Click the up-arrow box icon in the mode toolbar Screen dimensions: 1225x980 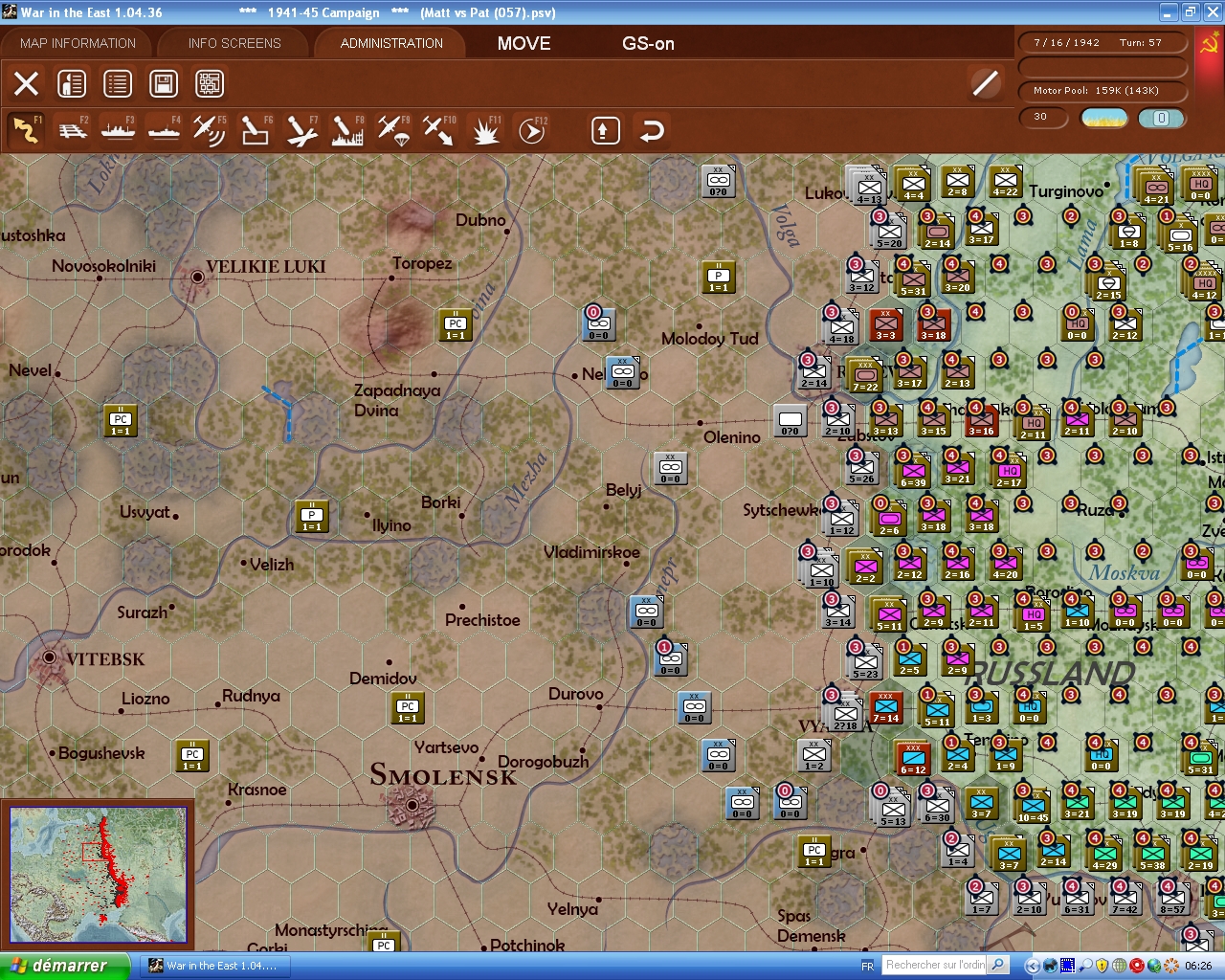(605, 130)
